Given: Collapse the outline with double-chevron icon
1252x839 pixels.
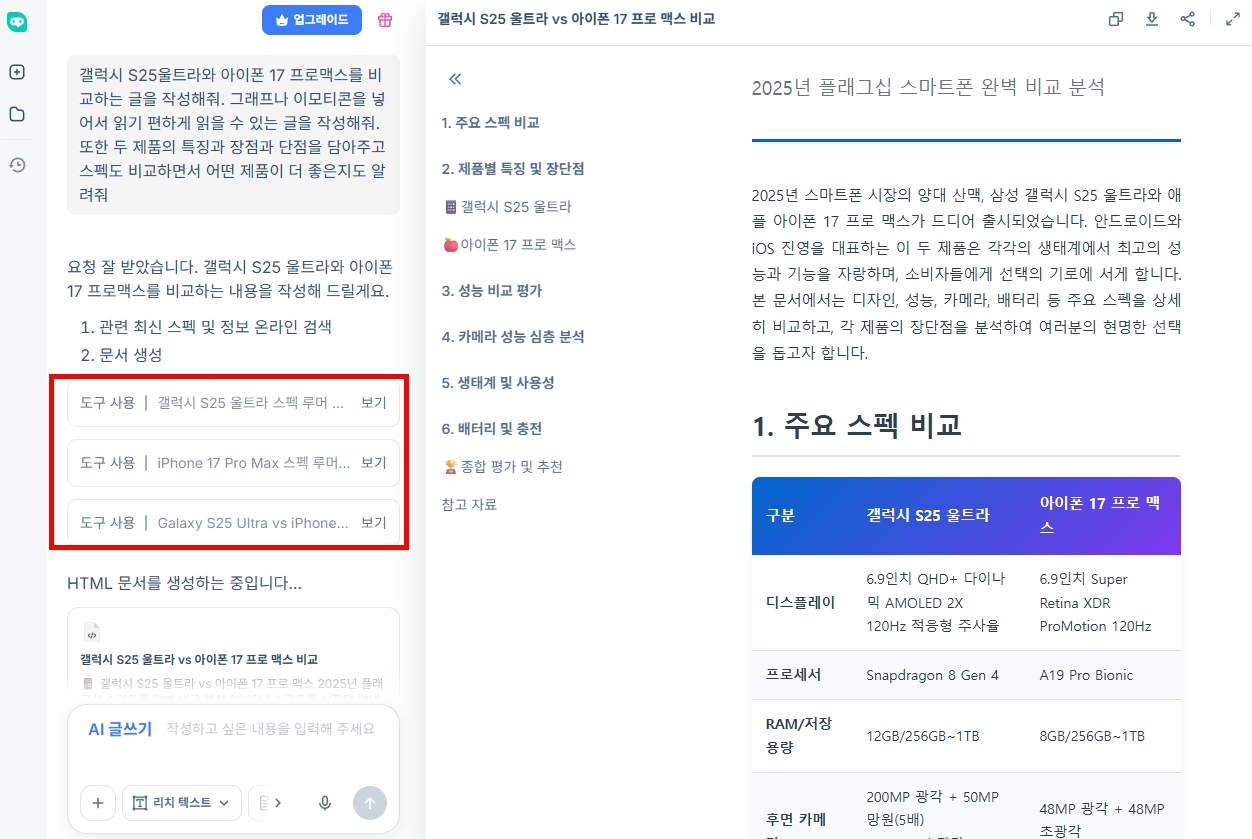Looking at the screenshot, I should 455,79.
